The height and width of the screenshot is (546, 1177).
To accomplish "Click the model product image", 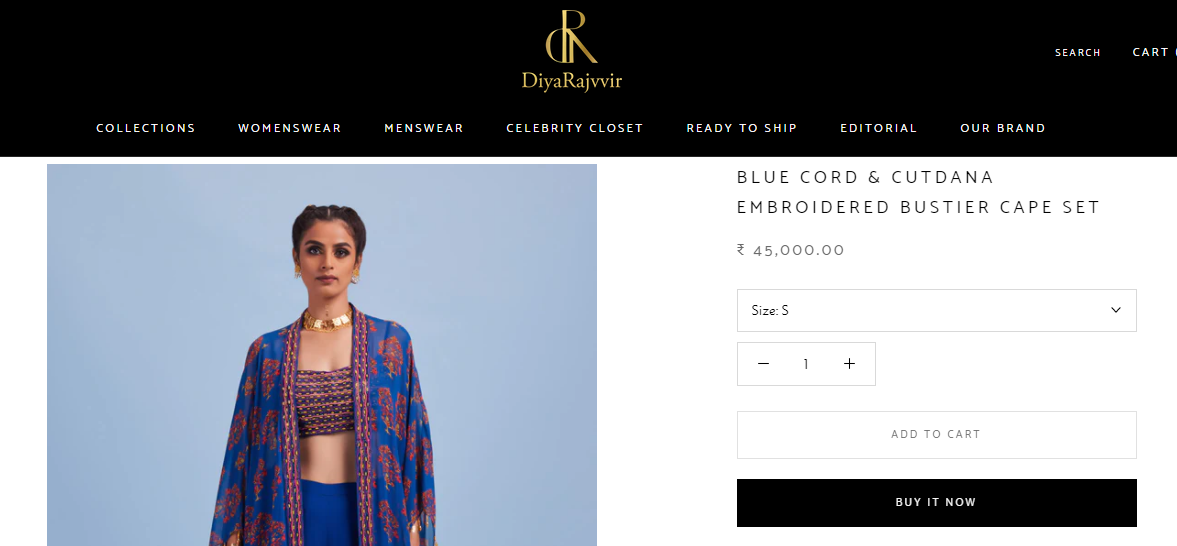I will coord(322,354).
